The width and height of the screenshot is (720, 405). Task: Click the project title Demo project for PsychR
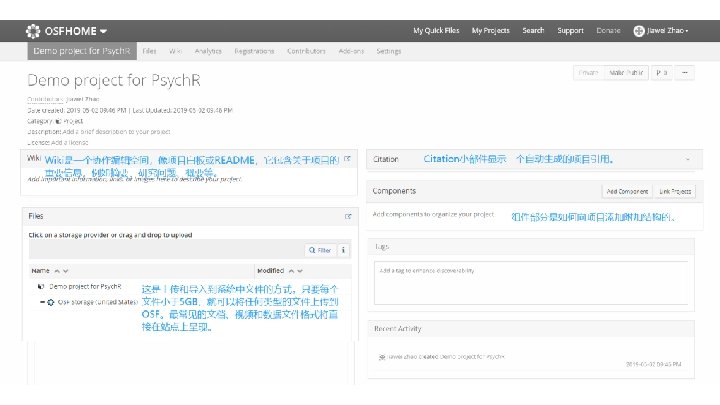point(114,80)
